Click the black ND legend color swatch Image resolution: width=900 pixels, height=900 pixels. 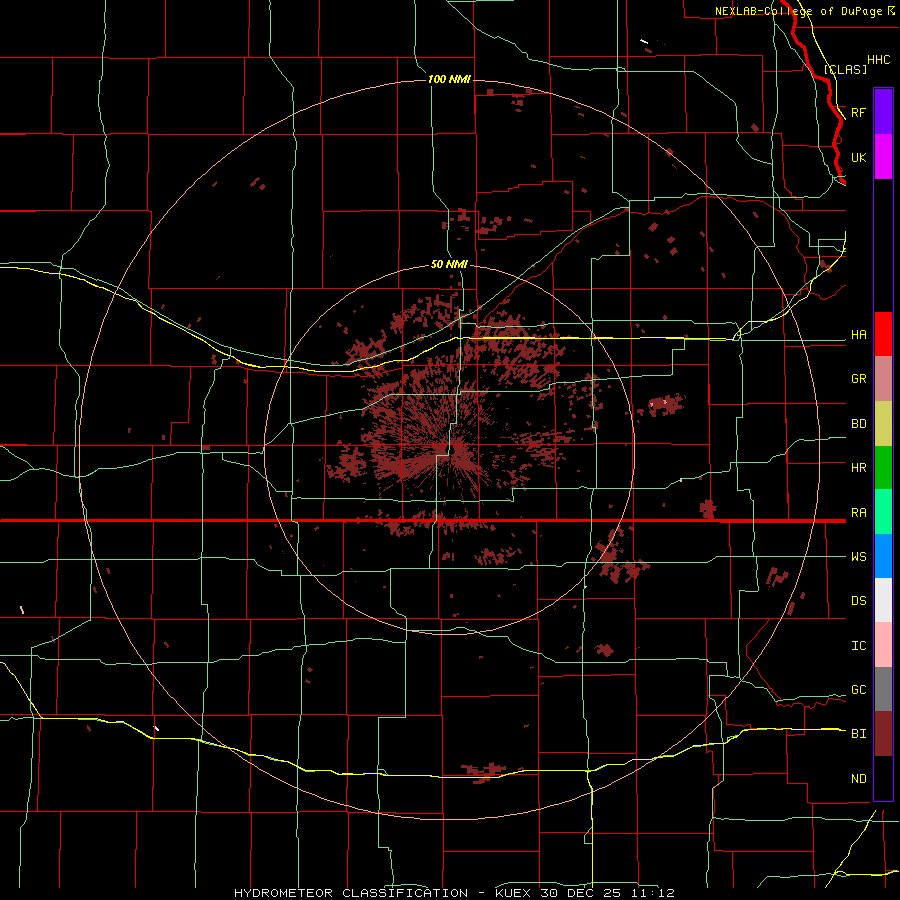(883, 778)
